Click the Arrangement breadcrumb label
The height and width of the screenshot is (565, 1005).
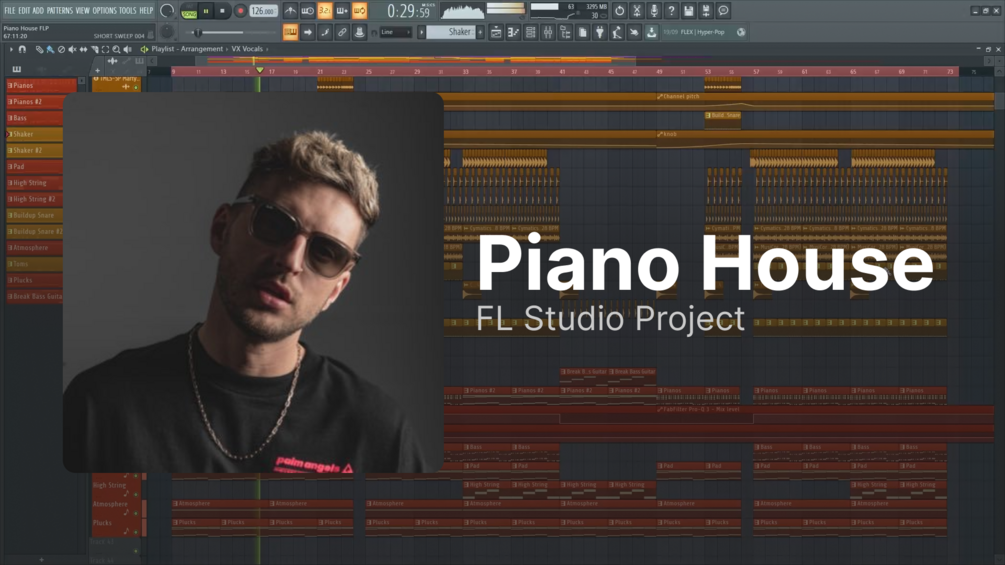[x=201, y=49]
